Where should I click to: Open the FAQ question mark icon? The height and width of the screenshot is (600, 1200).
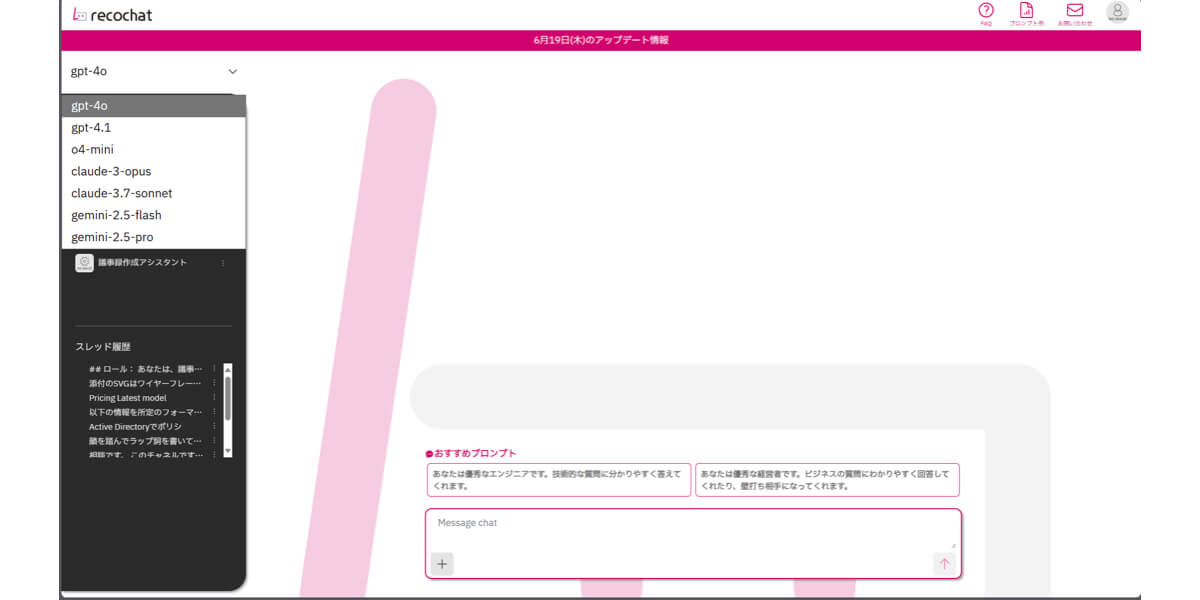point(986,10)
